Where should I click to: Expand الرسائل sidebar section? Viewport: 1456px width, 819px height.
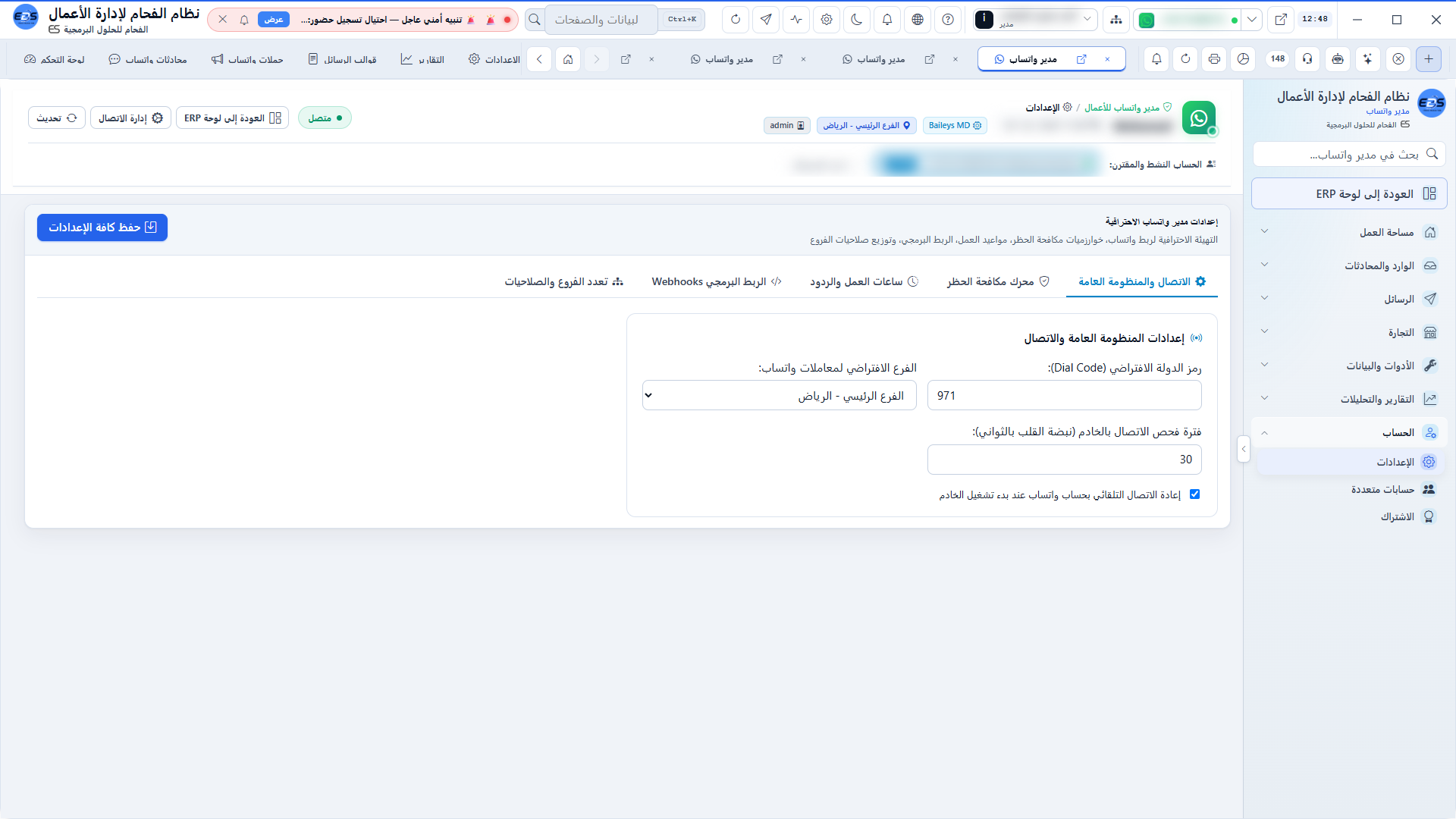1349,300
